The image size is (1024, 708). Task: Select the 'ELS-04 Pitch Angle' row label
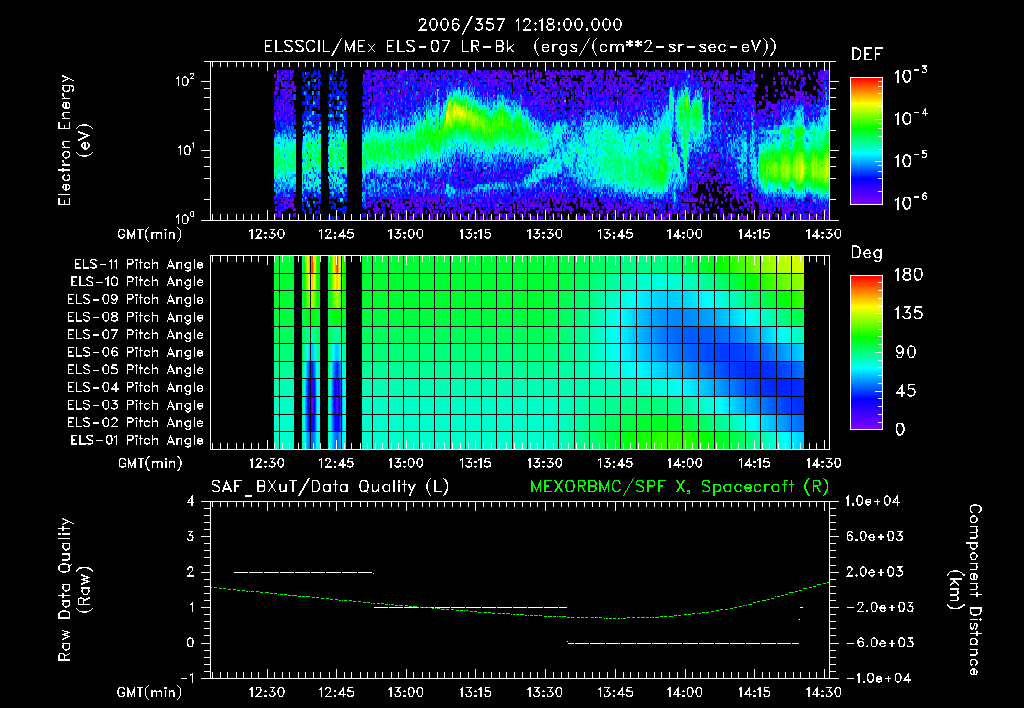coord(136,387)
